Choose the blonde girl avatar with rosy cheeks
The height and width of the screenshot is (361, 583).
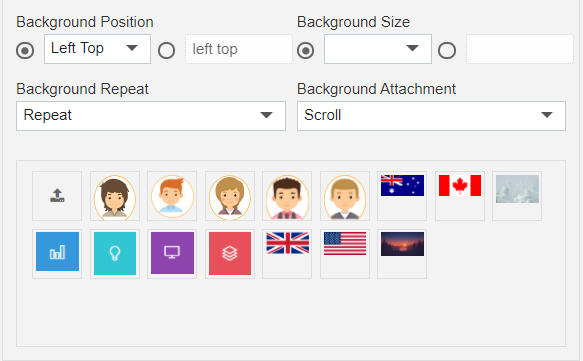(230, 196)
